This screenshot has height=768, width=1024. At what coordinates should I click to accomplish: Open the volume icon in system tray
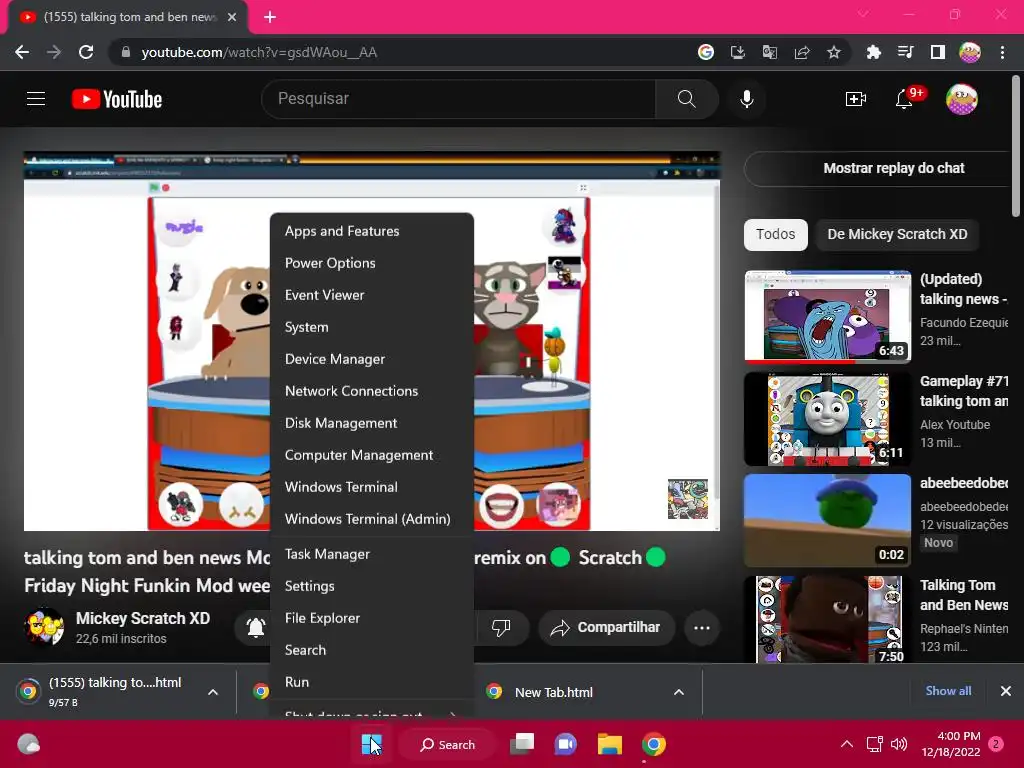pos(899,744)
